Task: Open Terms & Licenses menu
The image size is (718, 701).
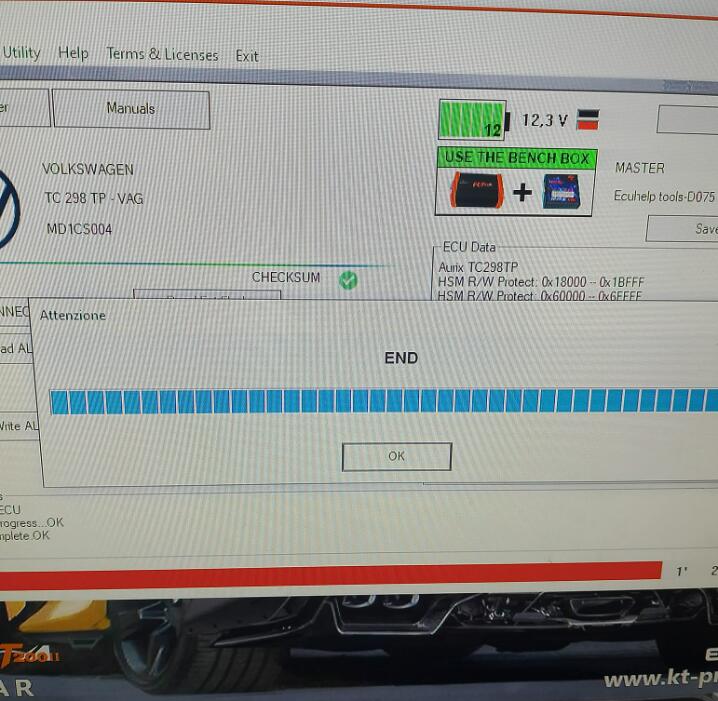Action: [x=162, y=54]
